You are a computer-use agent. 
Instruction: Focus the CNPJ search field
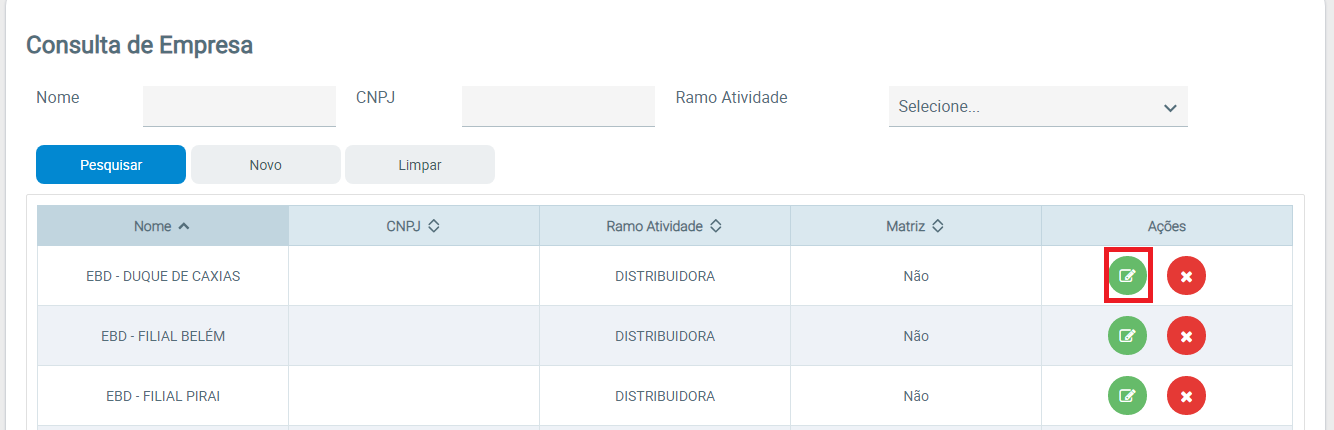tap(558, 106)
